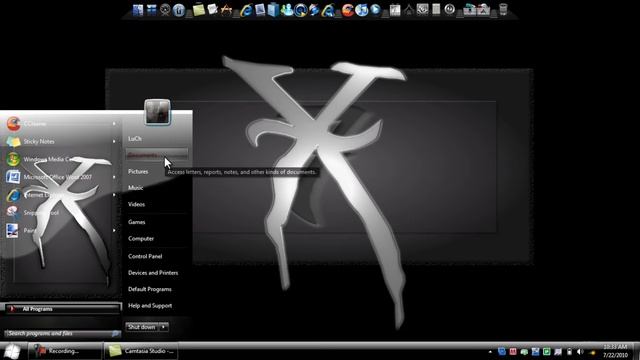
Task: Open the two-people messenger icon in the top dock
Action: point(287,9)
